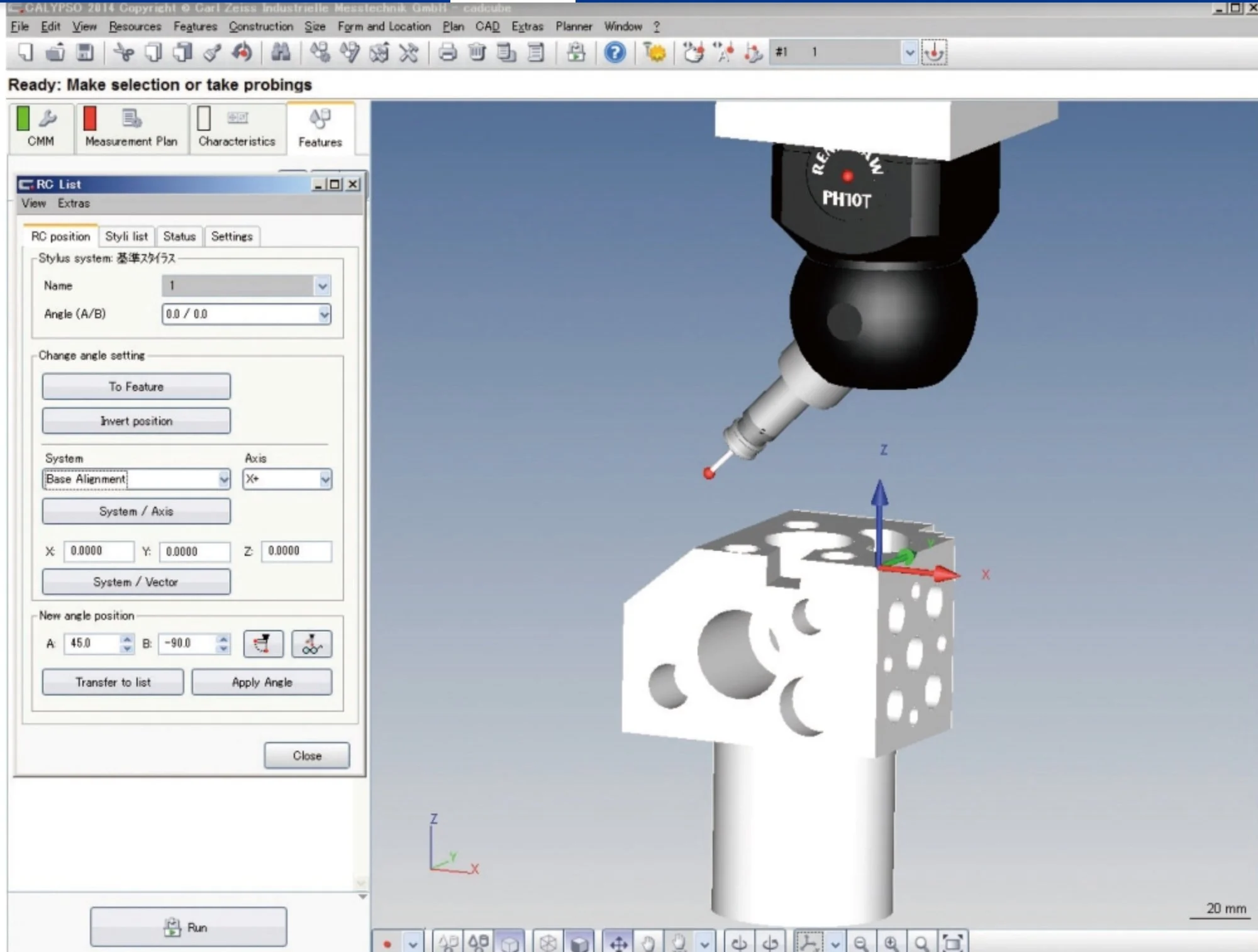Open the Construction menu

click(261, 26)
